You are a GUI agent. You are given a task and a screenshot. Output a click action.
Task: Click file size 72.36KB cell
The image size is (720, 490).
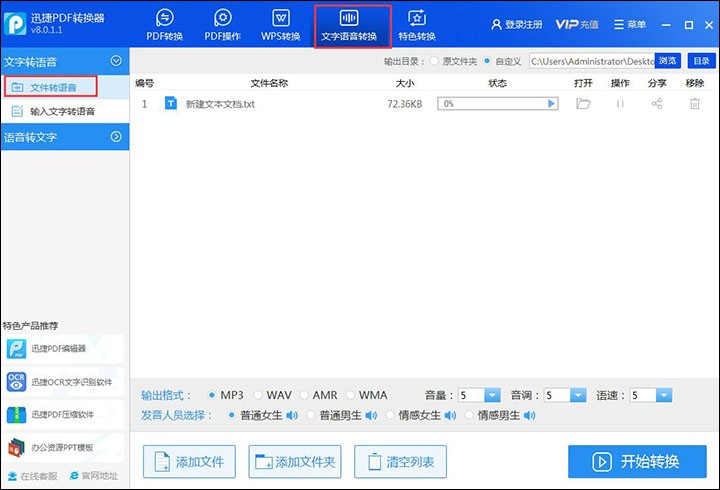[x=405, y=104]
